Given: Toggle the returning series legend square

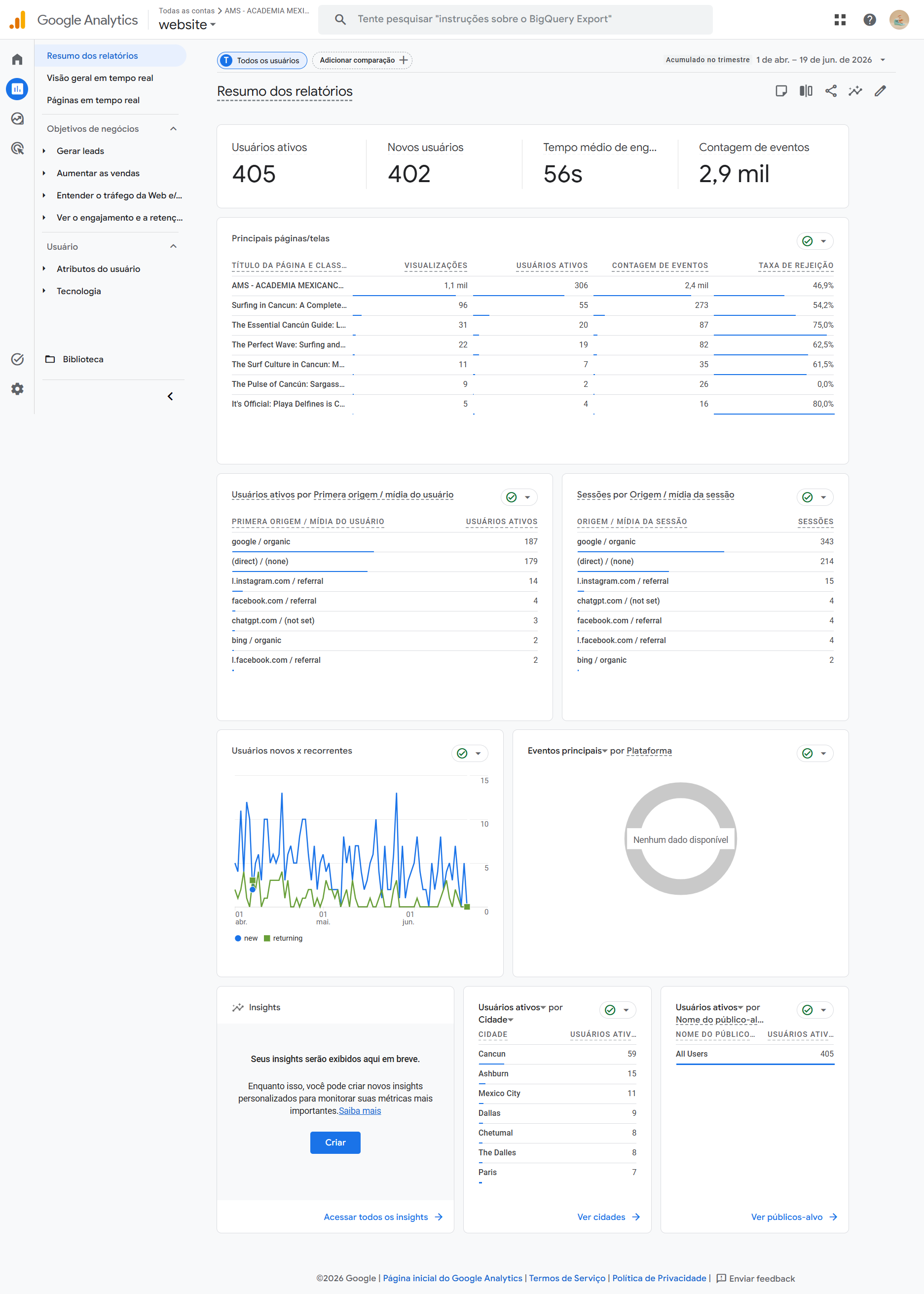Looking at the screenshot, I should pyautogui.click(x=267, y=938).
